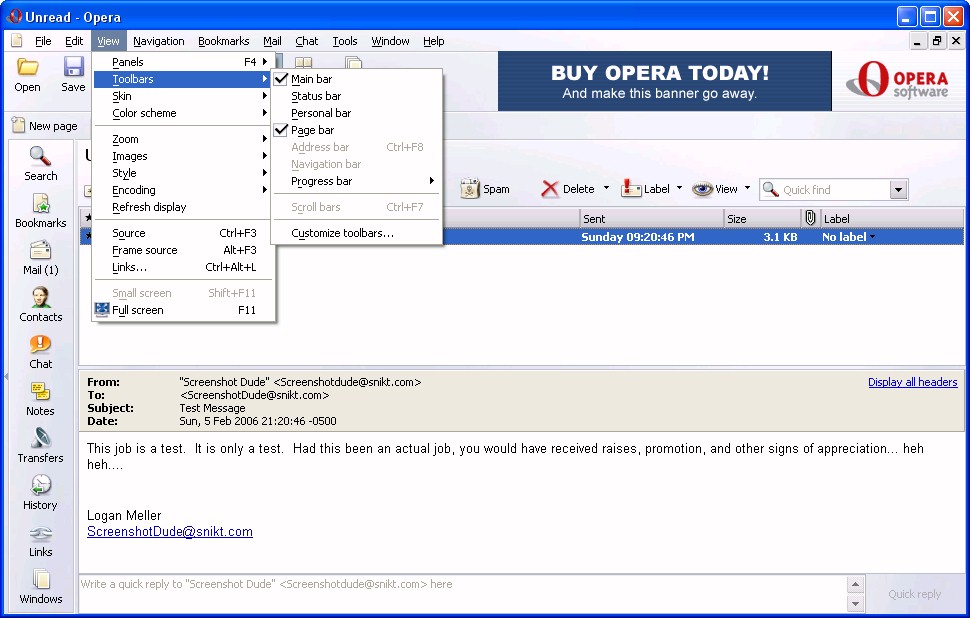Screen dimensions: 970x618
Task: Uncheck Main bar in Toolbars submenu
Action: pos(311,79)
